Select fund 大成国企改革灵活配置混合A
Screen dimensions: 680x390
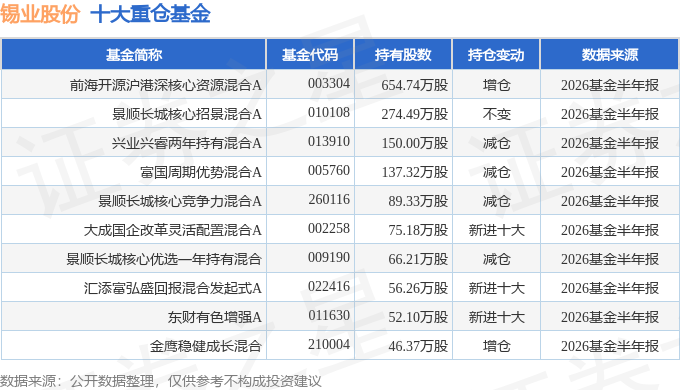173,230
